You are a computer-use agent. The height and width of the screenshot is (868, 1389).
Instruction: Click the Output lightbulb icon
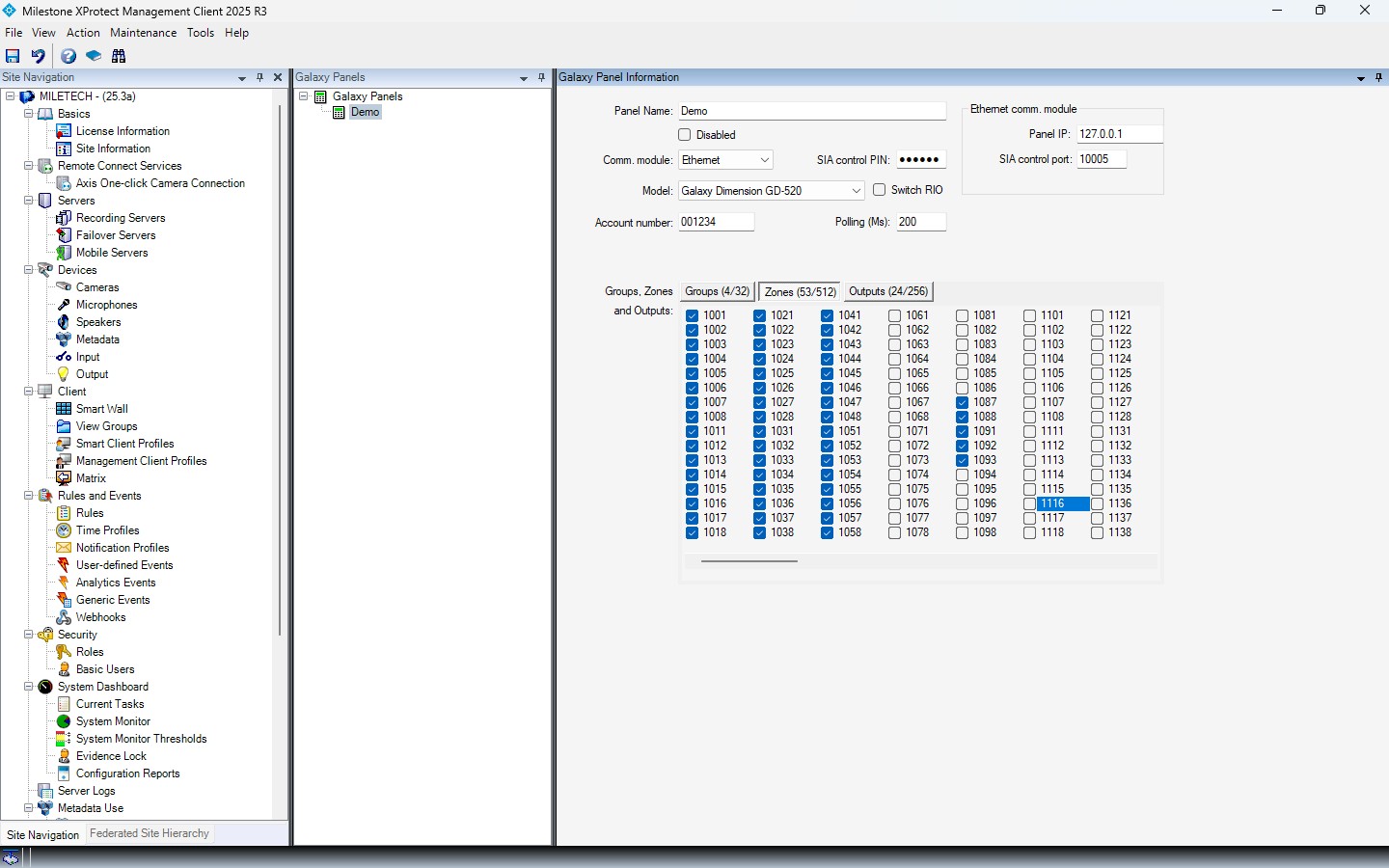(x=64, y=374)
